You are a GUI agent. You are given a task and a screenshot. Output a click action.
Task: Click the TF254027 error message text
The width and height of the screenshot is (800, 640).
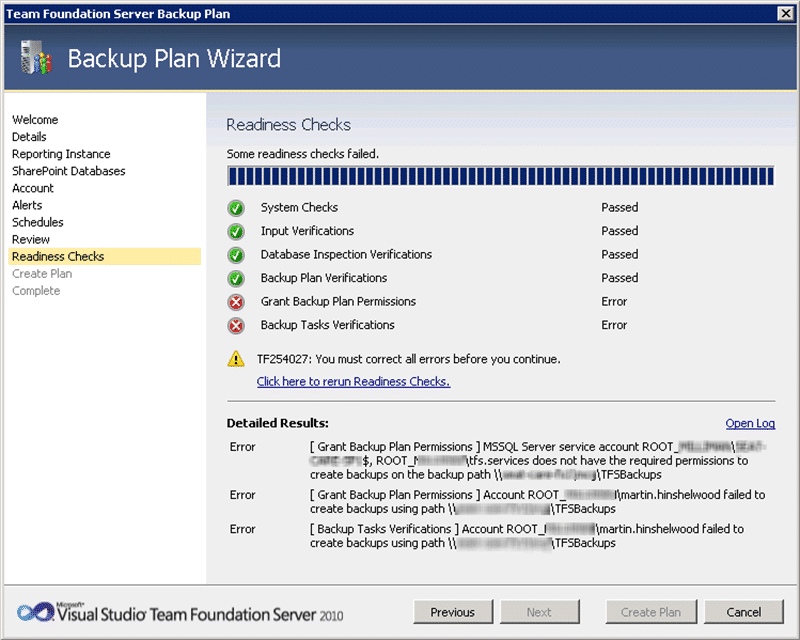pyautogui.click(x=409, y=359)
